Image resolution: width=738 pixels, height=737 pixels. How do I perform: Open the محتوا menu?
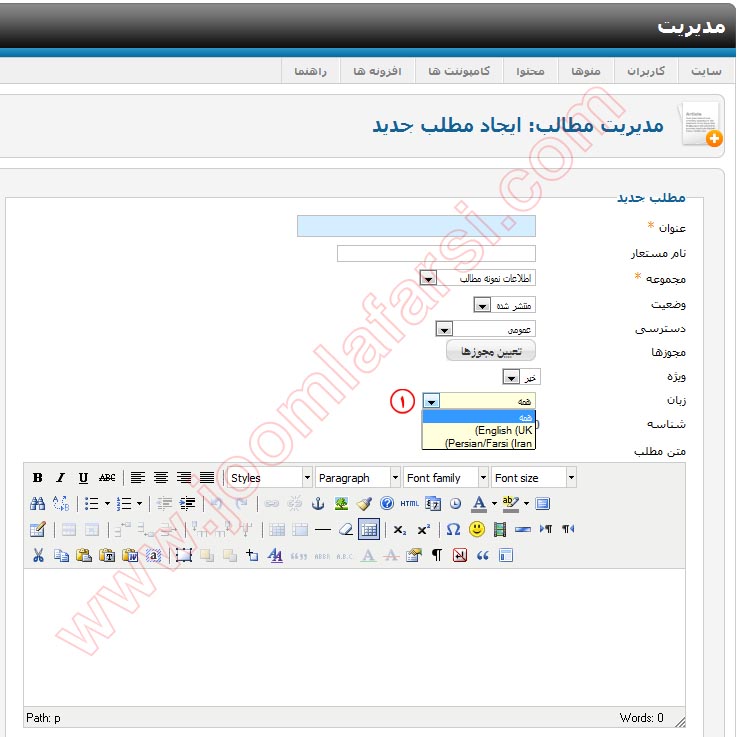530,71
